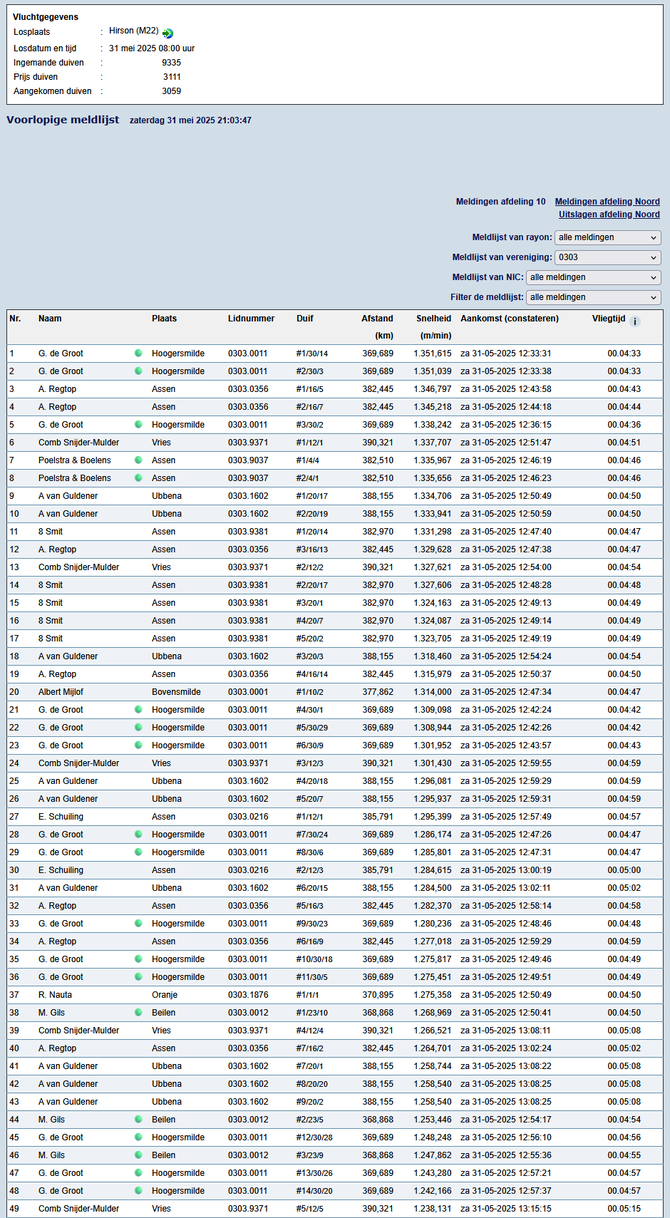Screen dimensions: 670x1218
Task: Click green dot in row 21 G. de Groot
Action: [138, 709]
